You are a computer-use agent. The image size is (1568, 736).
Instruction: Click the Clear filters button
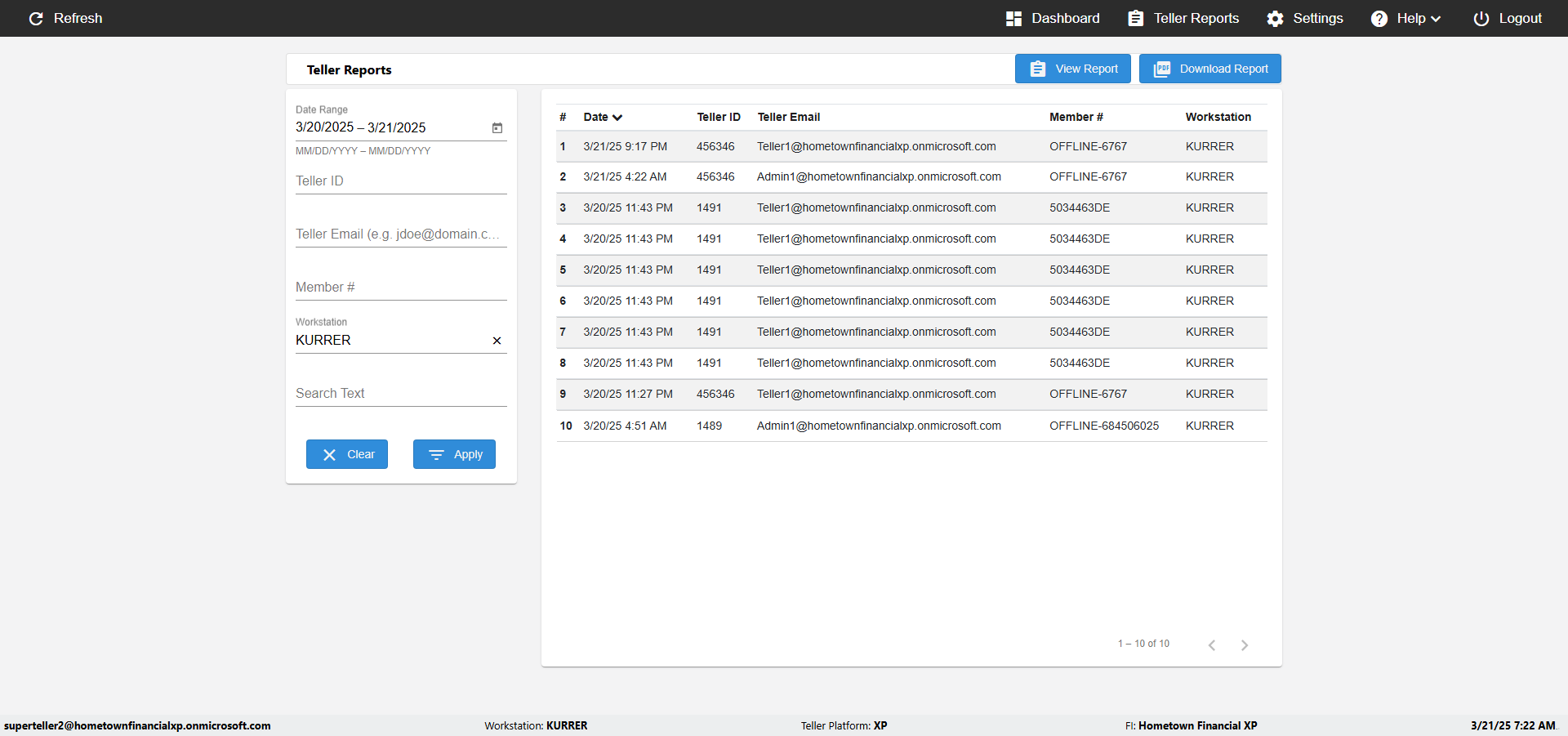pyautogui.click(x=347, y=454)
